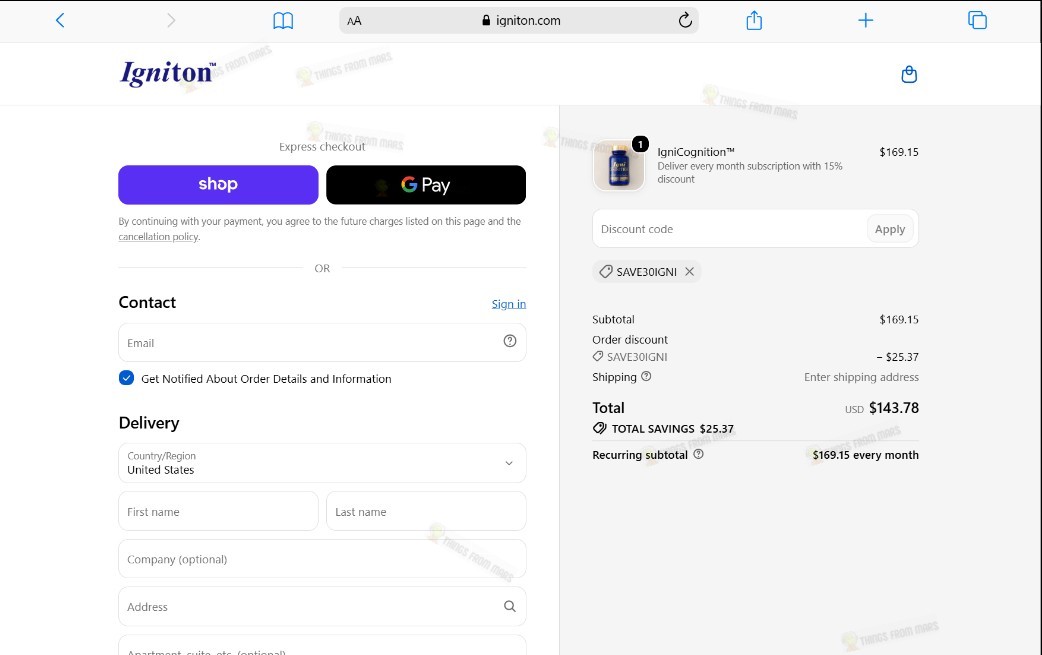Click the SAVE30IGNI label under Order discount
Screen dimensions: 1042x655
click(x=637, y=357)
